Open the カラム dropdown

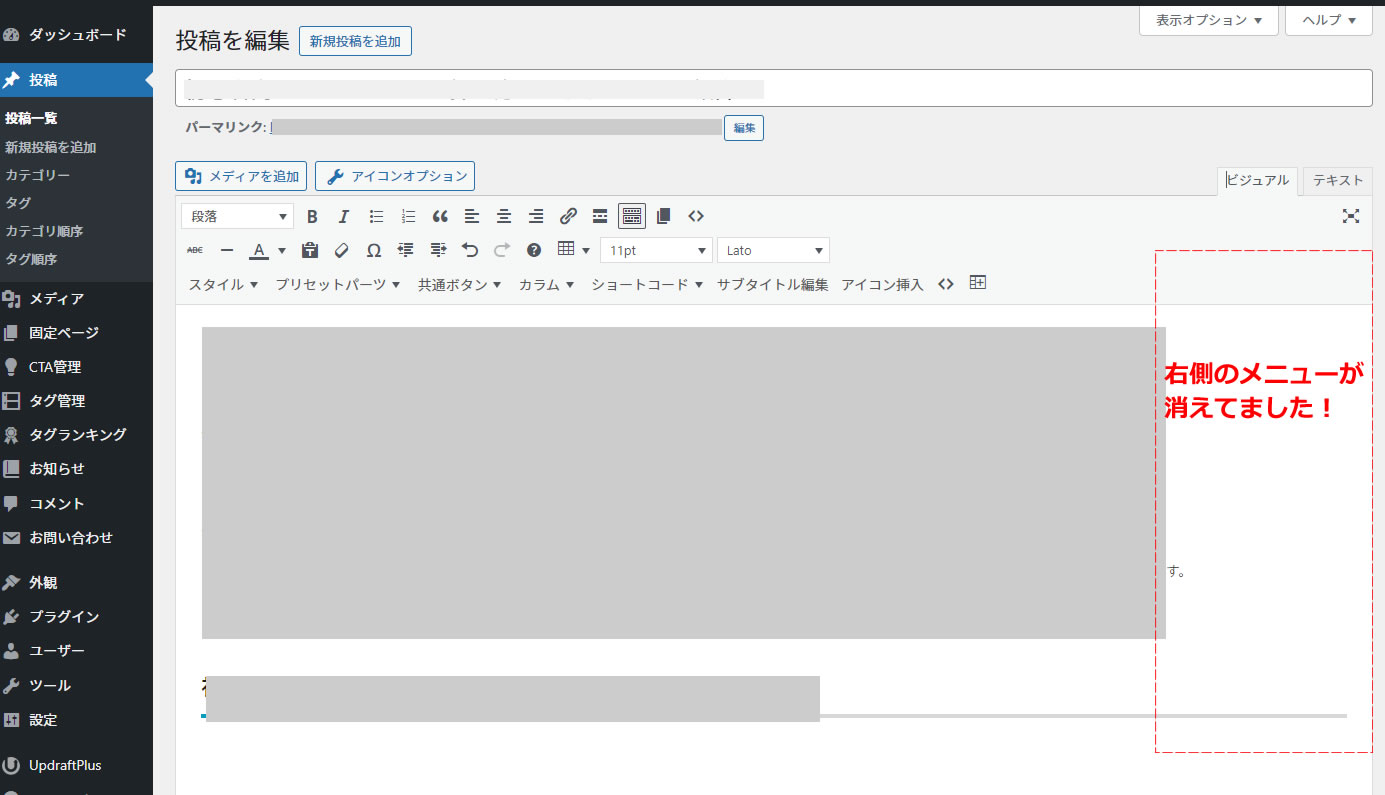click(x=546, y=284)
